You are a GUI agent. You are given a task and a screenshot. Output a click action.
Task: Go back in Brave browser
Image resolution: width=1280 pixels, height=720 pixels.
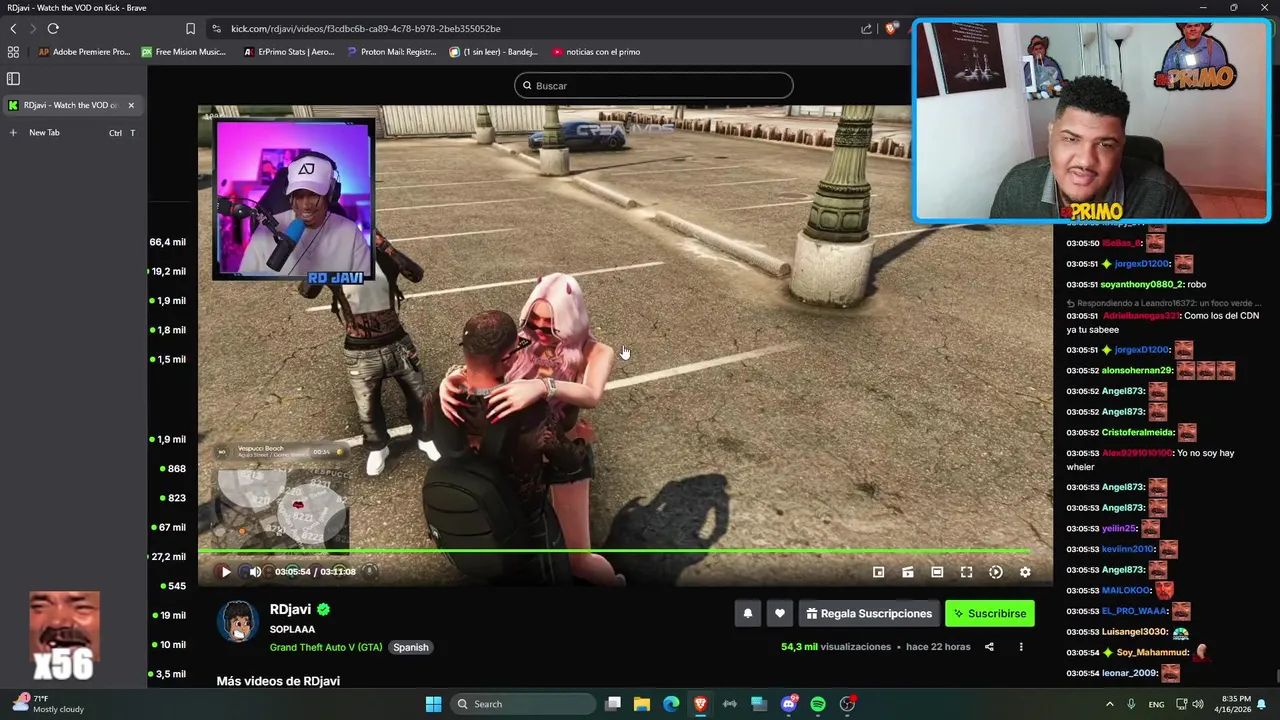13,29
